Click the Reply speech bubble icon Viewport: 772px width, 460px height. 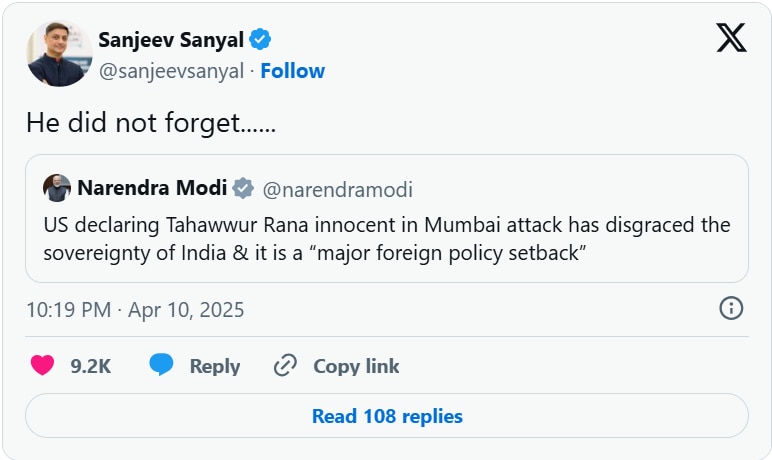pos(162,366)
